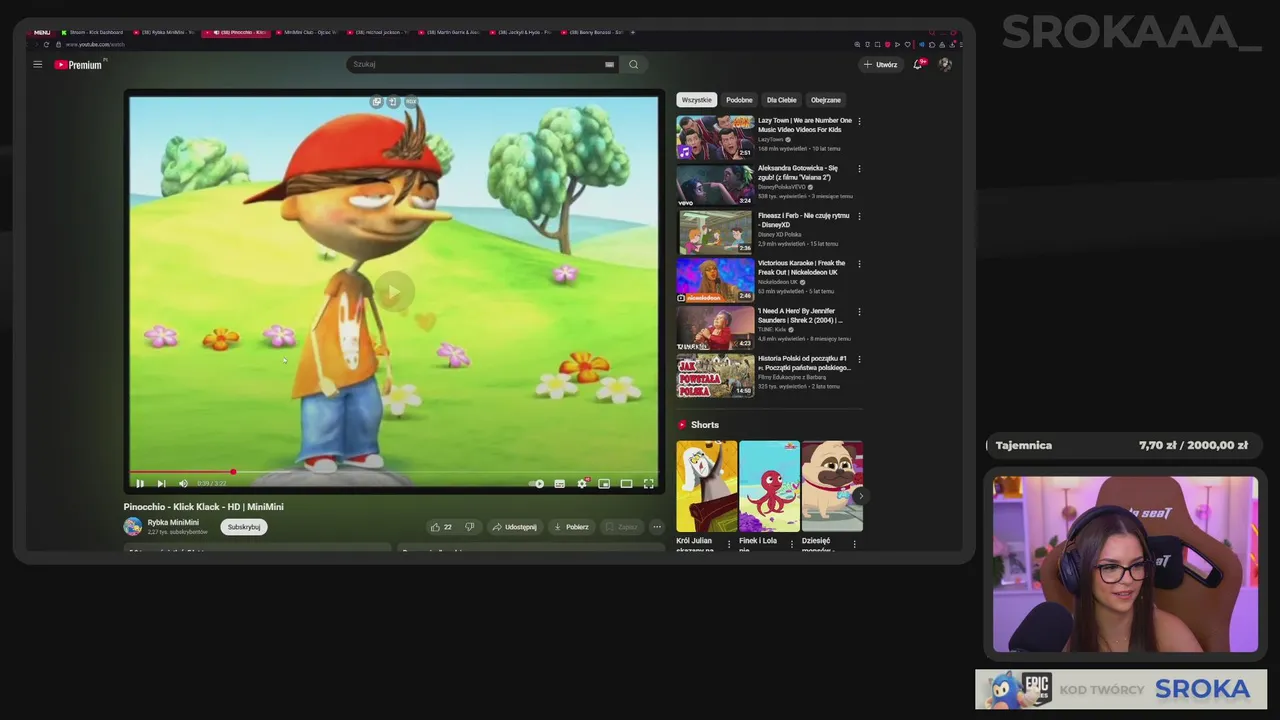Click the on-screen keyboard icon in search
1280x720 pixels.
(x=609, y=65)
